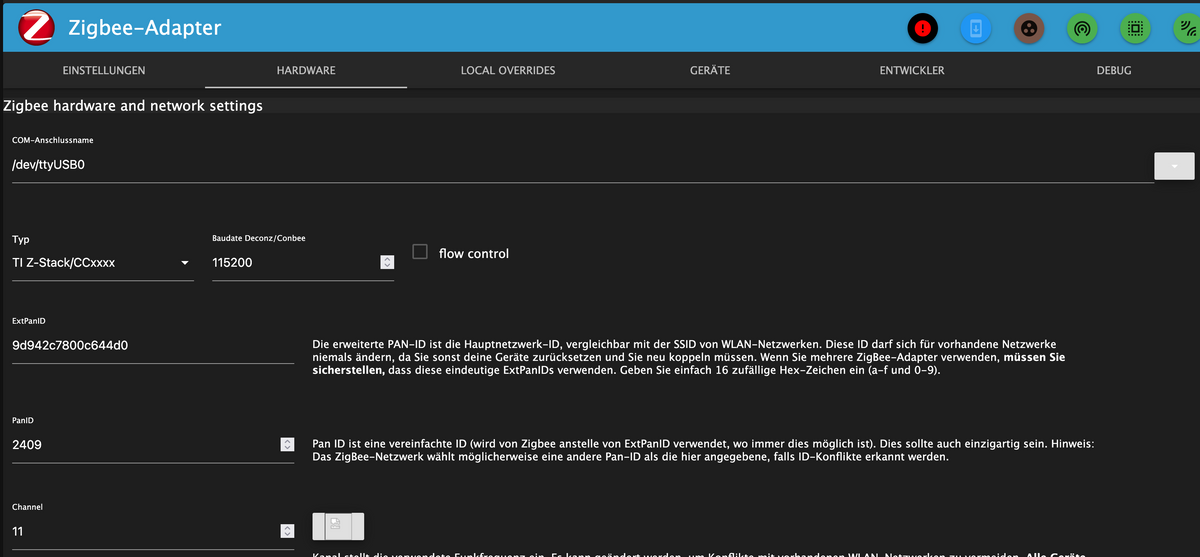
Task: Switch to the Geräte tab
Action: point(710,71)
